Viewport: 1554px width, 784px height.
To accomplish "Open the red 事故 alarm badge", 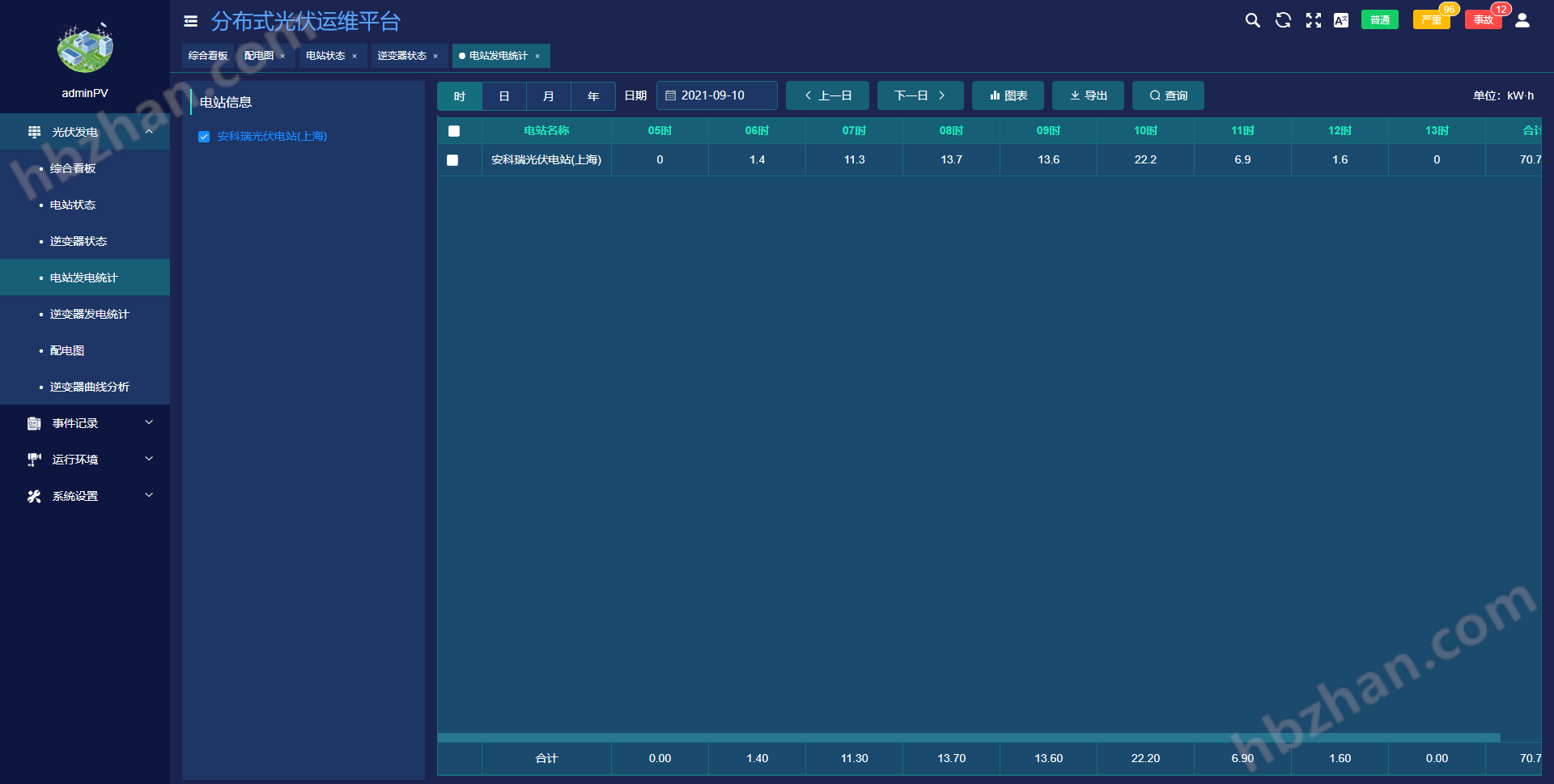I will [x=1483, y=20].
